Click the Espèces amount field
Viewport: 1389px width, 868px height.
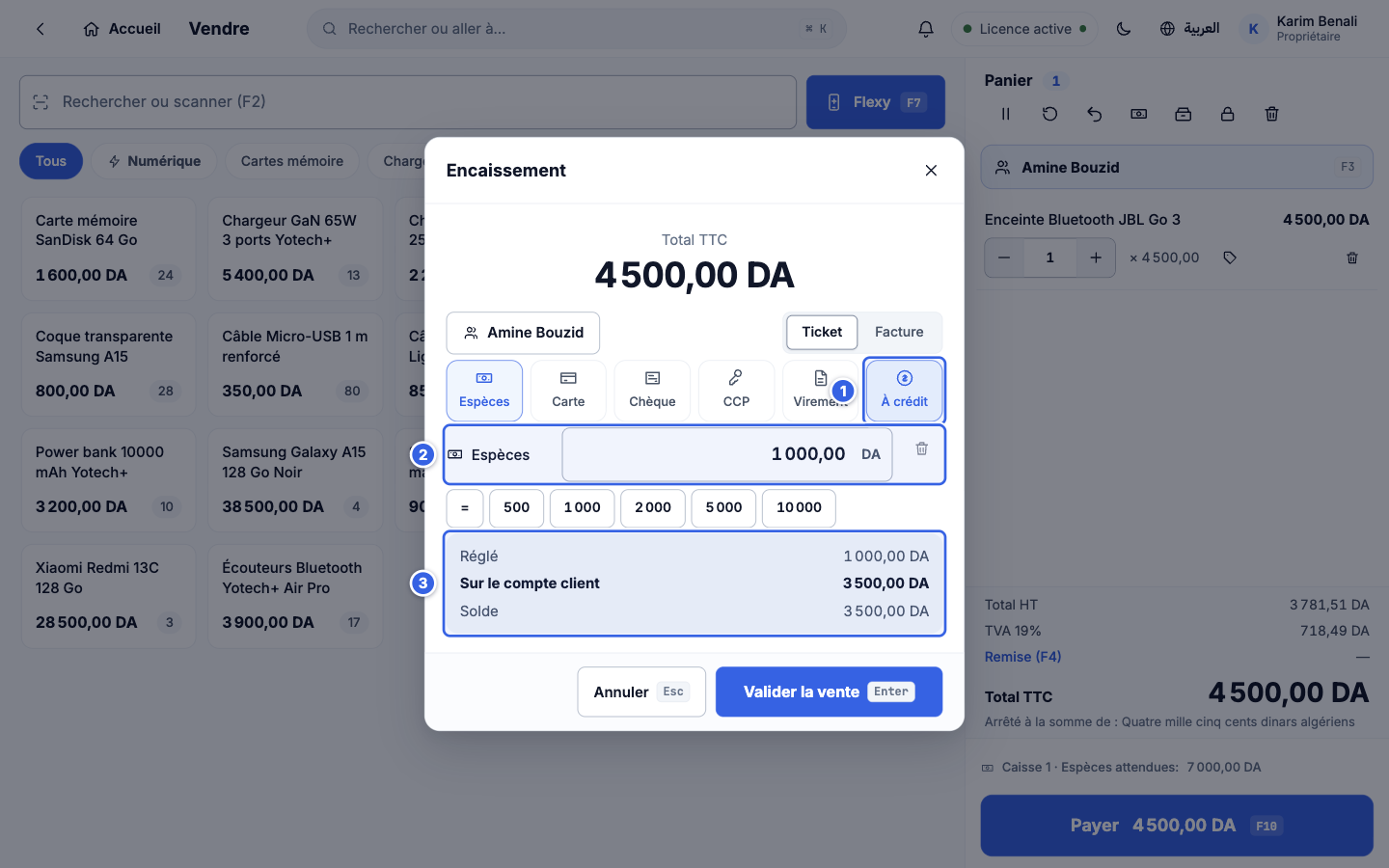tap(727, 454)
